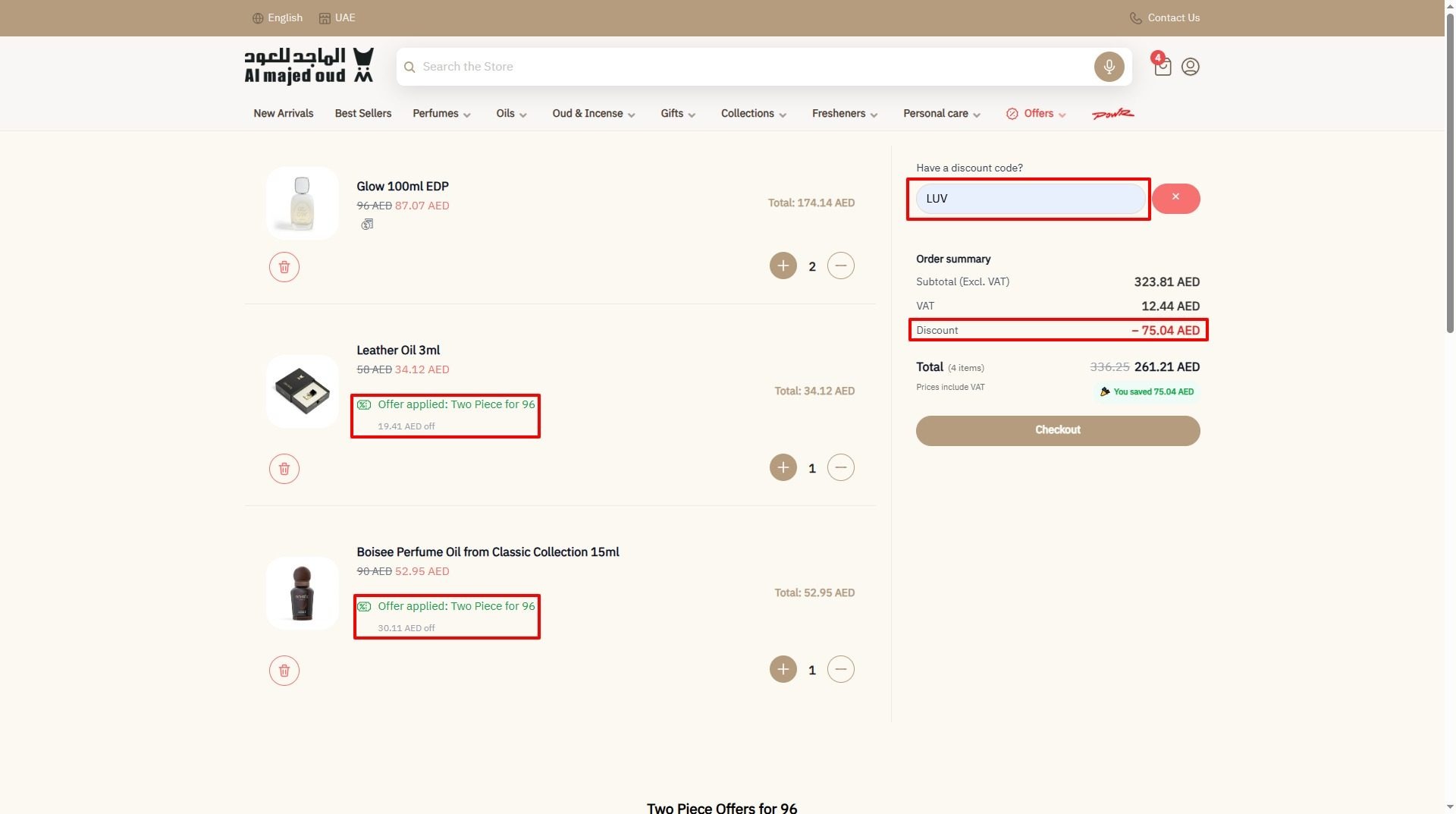This screenshot has height=814, width=1456.
Task: Activate voice search microphone
Action: [x=1109, y=67]
